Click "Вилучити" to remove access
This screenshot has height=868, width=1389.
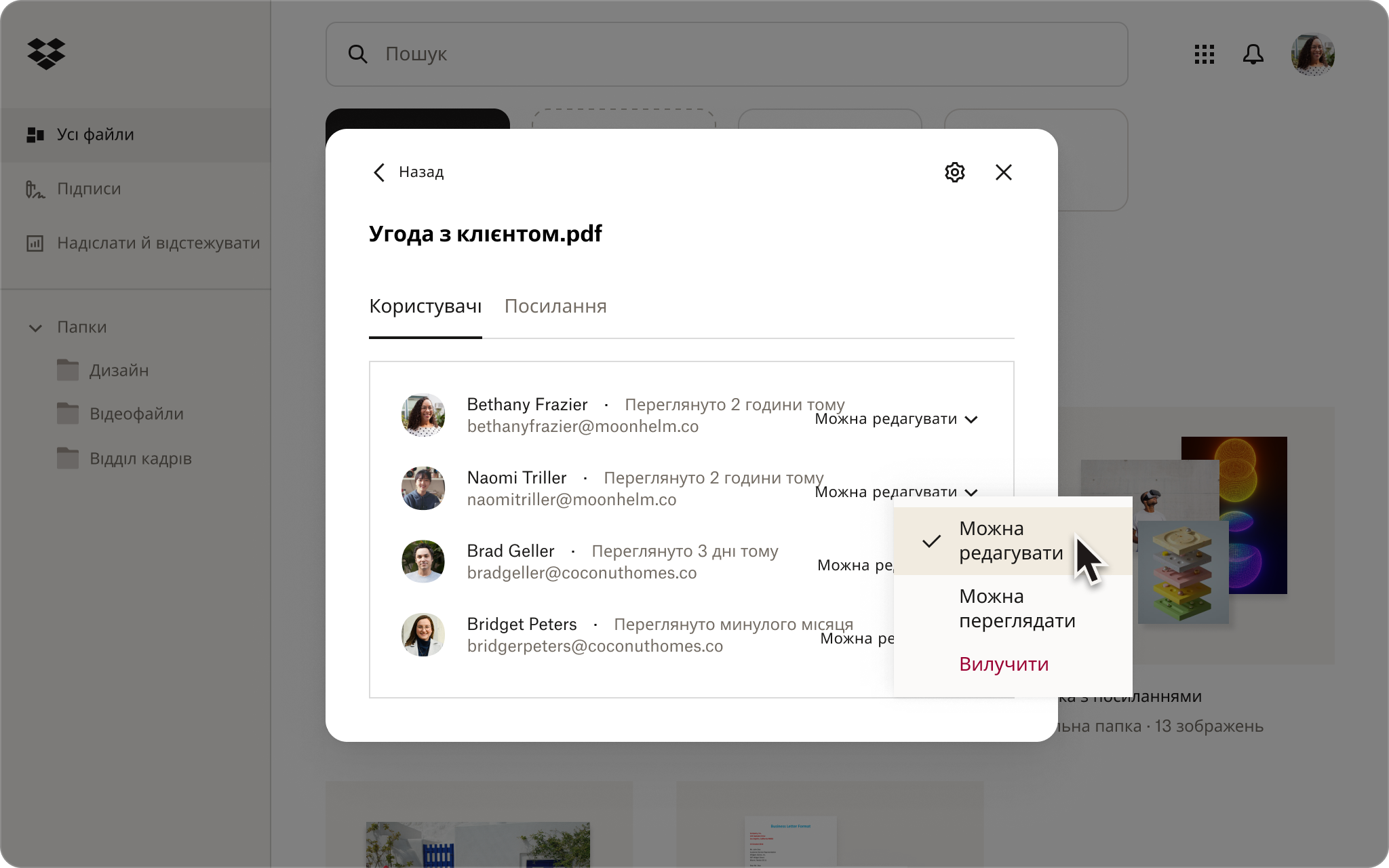click(x=1004, y=665)
